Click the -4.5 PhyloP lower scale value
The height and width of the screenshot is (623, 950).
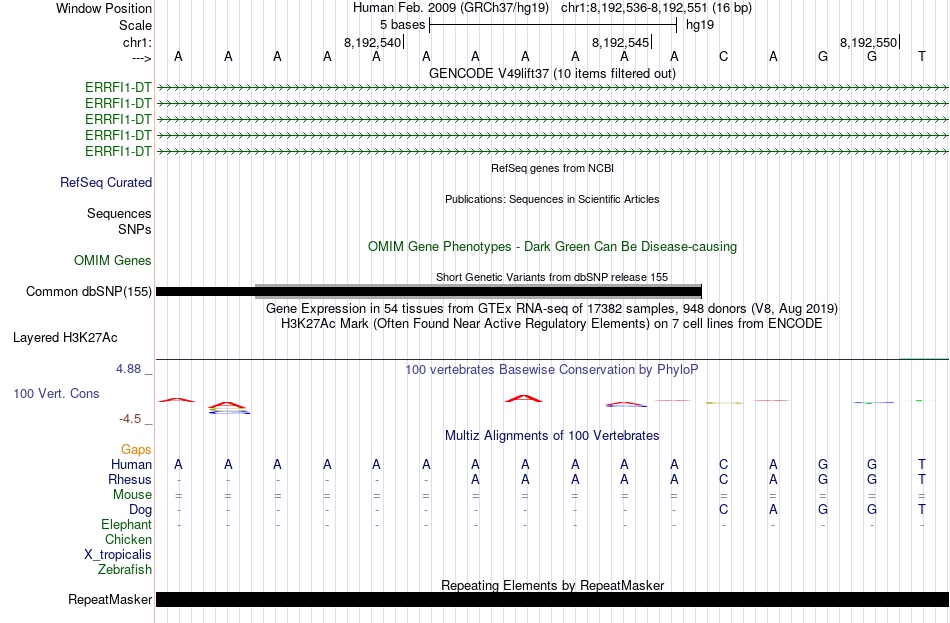(x=130, y=419)
